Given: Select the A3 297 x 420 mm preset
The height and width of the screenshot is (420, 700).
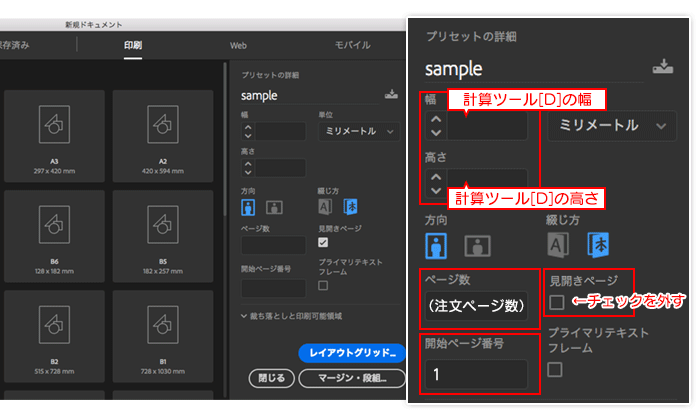Looking at the screenshot, I should click(54, 130).
